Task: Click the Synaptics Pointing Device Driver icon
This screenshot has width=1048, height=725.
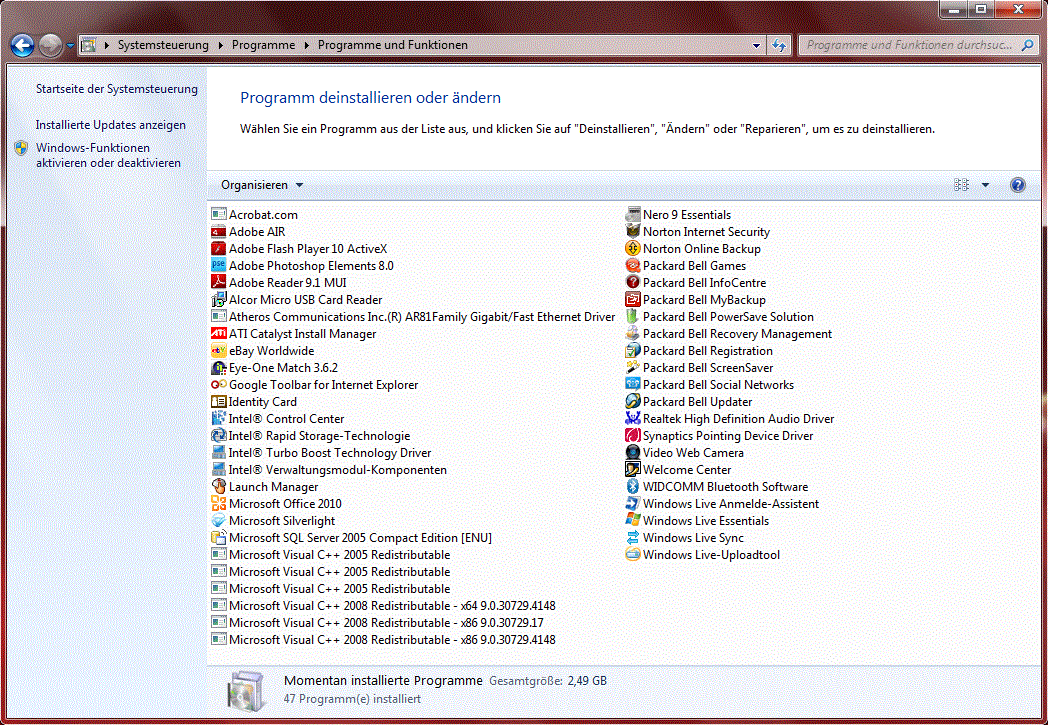Action: (633, 436)
